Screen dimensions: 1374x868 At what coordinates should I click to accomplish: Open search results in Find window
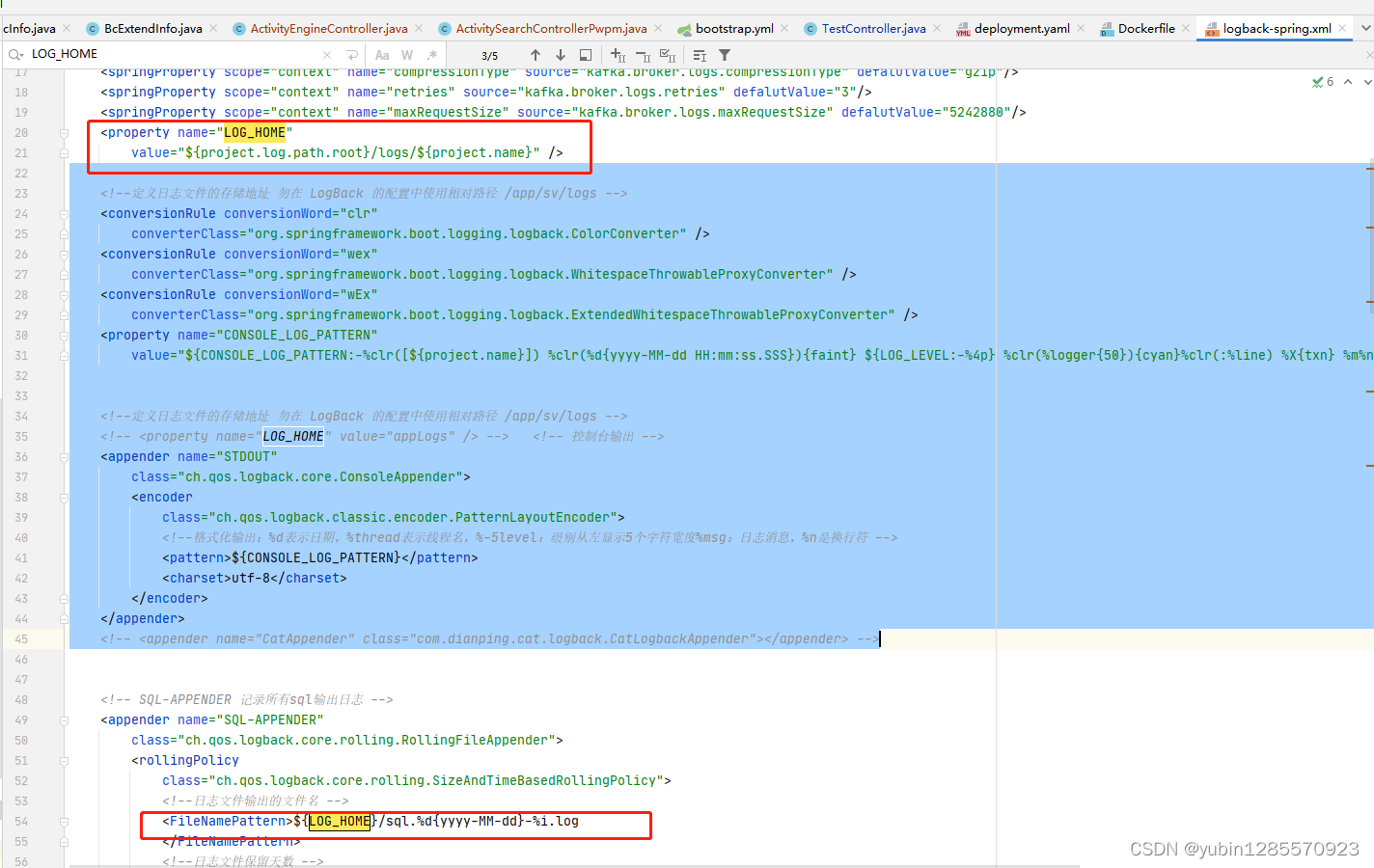[586, 55]
